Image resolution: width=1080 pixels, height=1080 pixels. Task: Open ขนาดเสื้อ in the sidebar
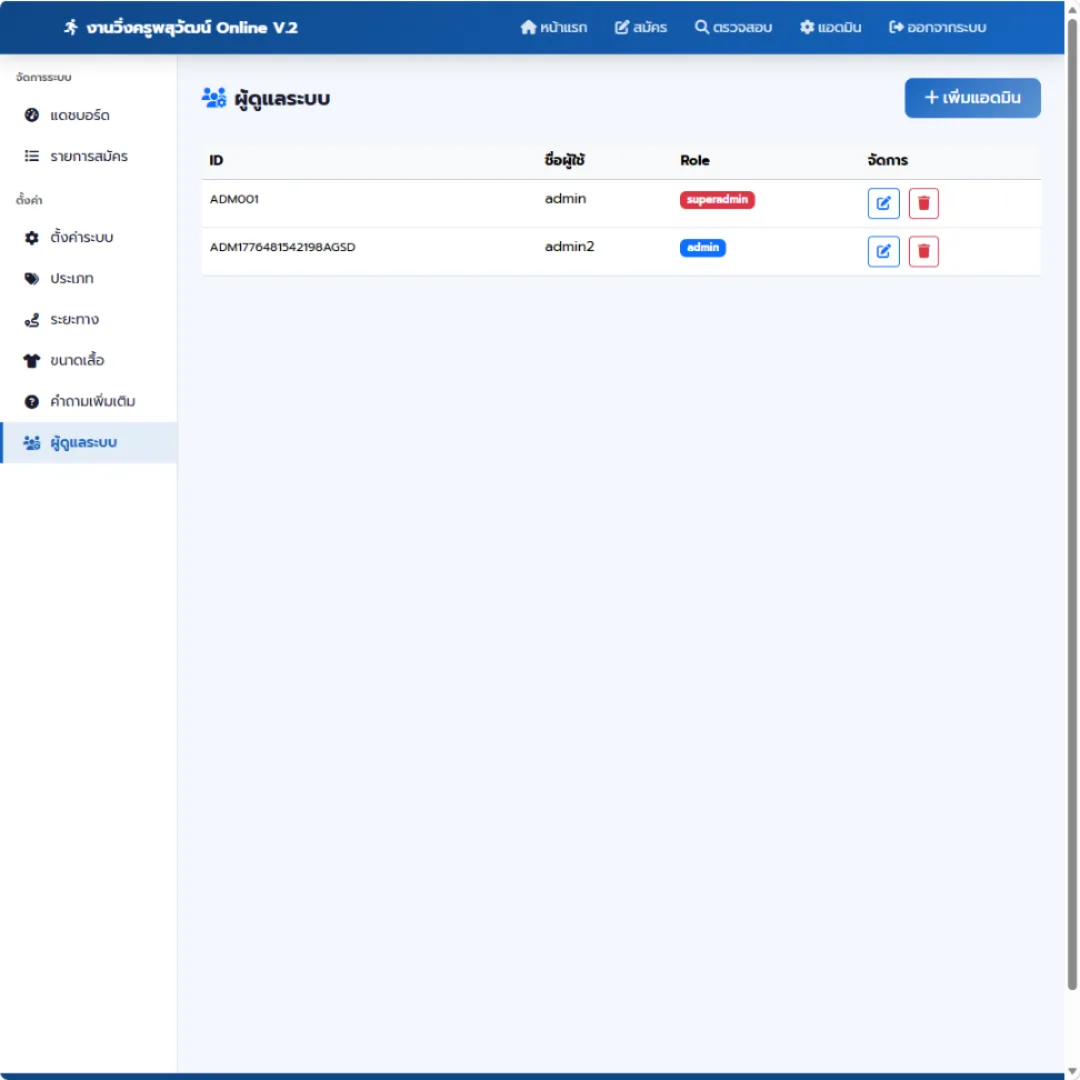coord(89,360)
